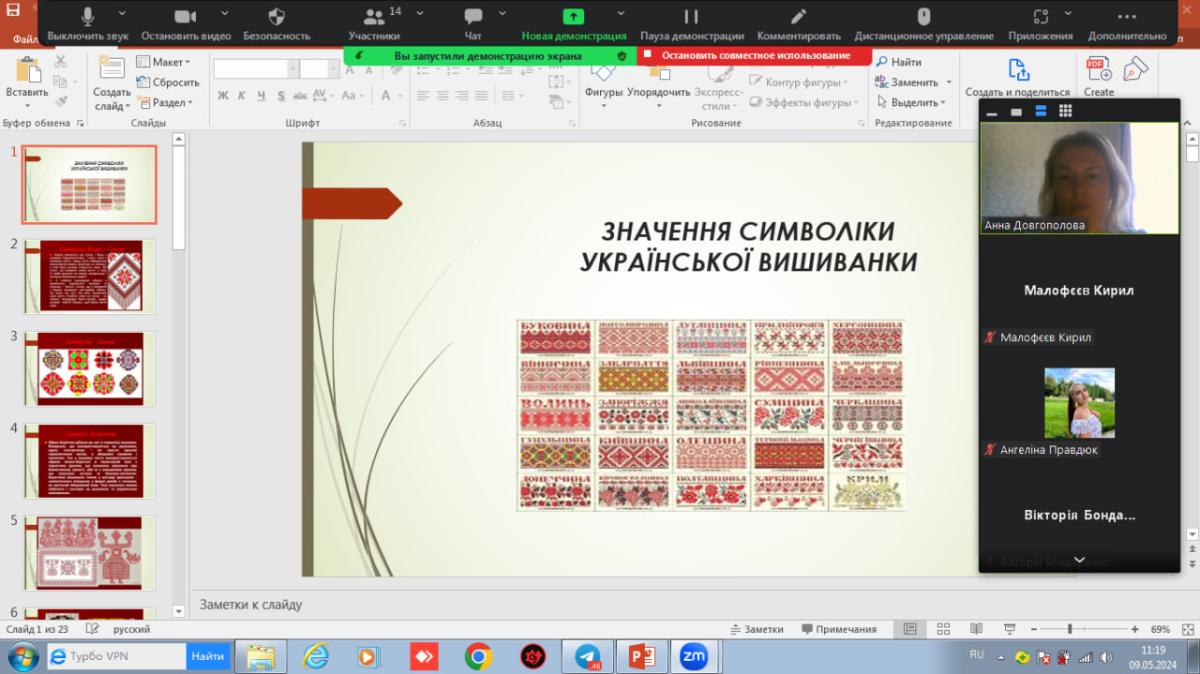1200x674 pixels.
Task: Open Telegram from the taskbar
Action: [x=587, y=657]
